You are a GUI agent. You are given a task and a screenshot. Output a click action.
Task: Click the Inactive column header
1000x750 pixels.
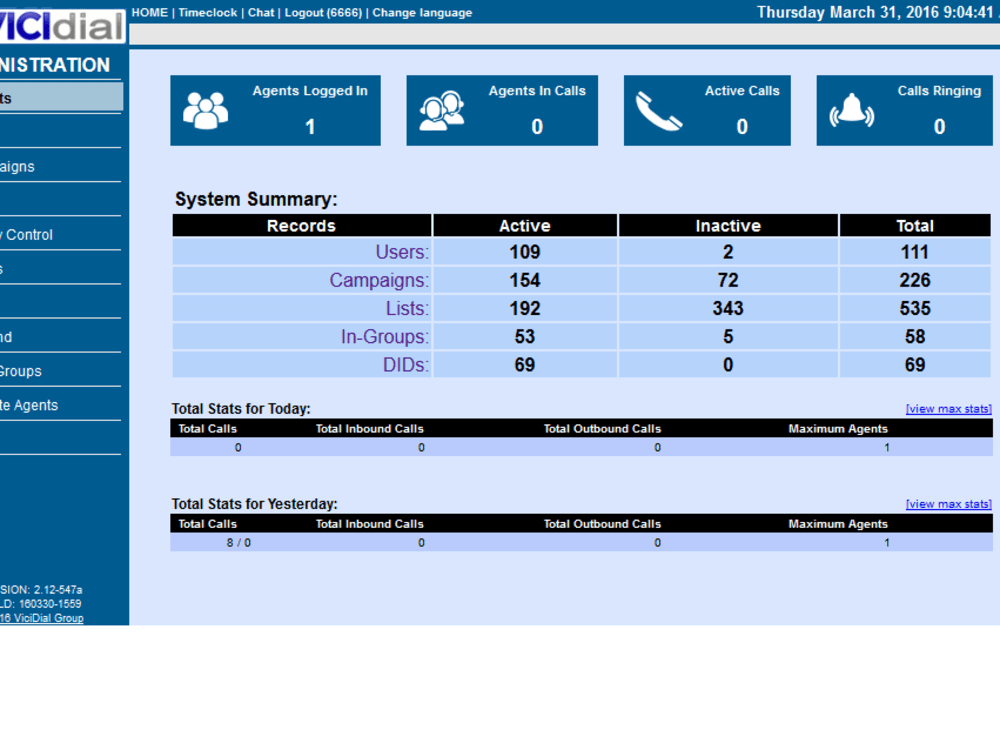click(728, 226)
